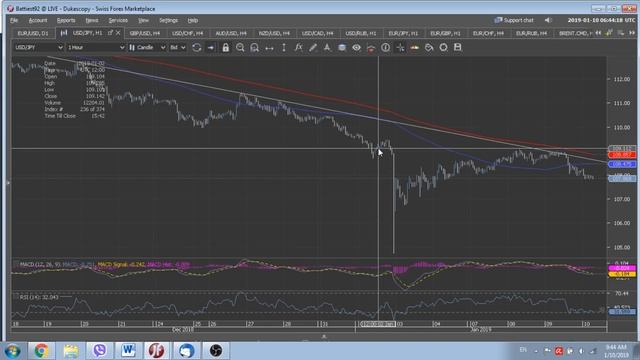Toggle the sound speaker icon

[548, 20]
